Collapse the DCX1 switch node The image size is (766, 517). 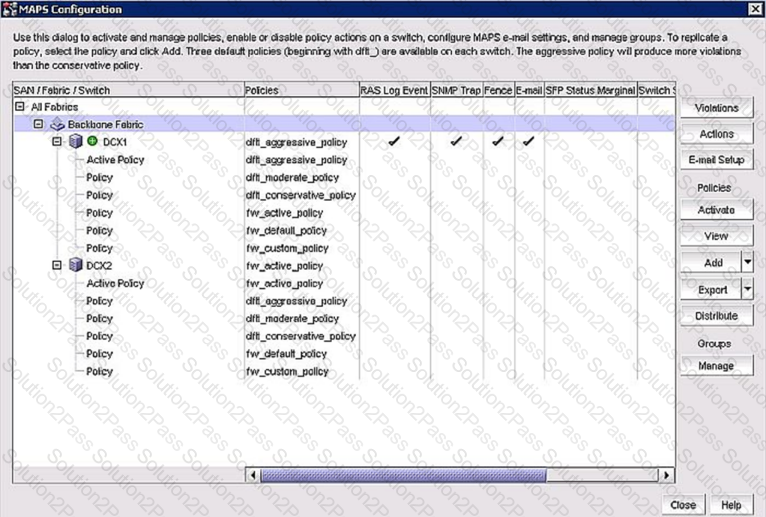coord(57,141)
